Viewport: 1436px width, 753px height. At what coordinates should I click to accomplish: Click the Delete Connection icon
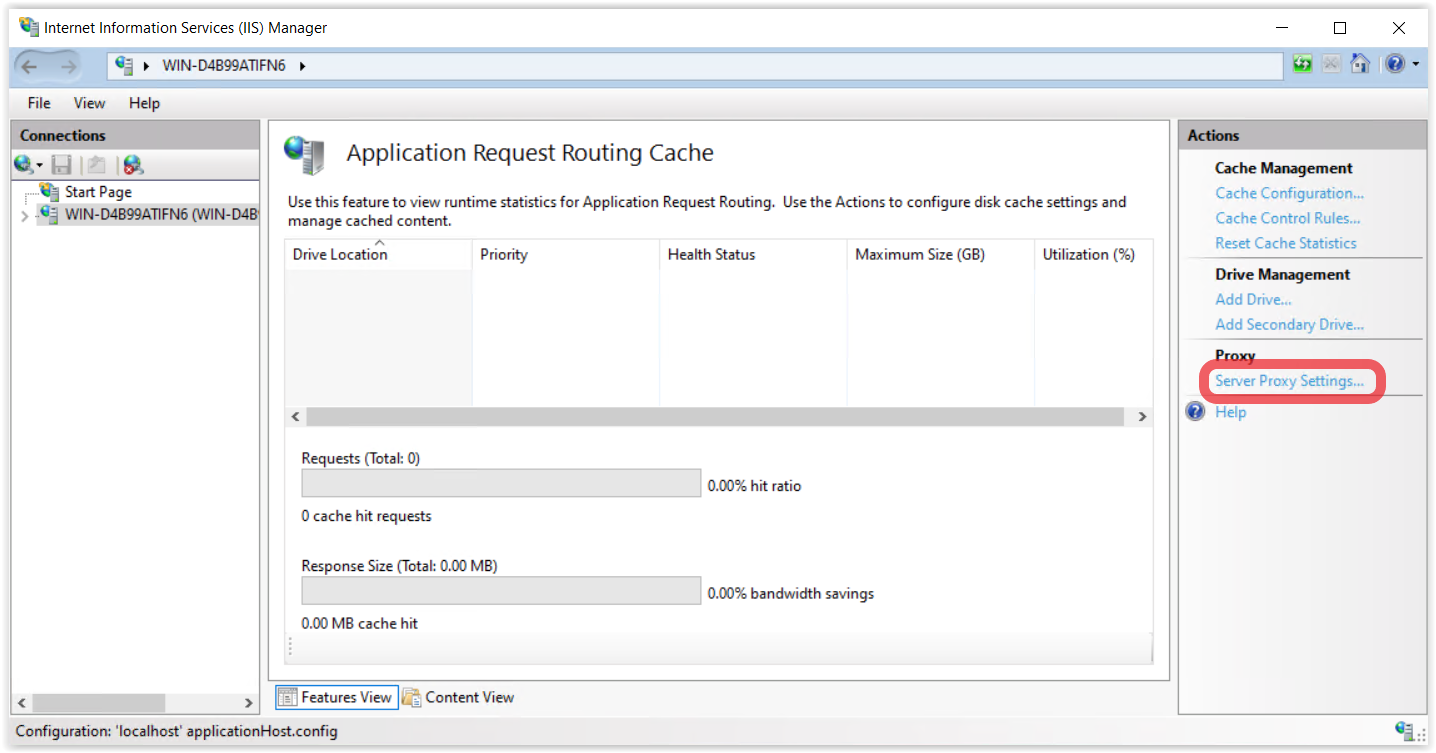pos(133,165)
